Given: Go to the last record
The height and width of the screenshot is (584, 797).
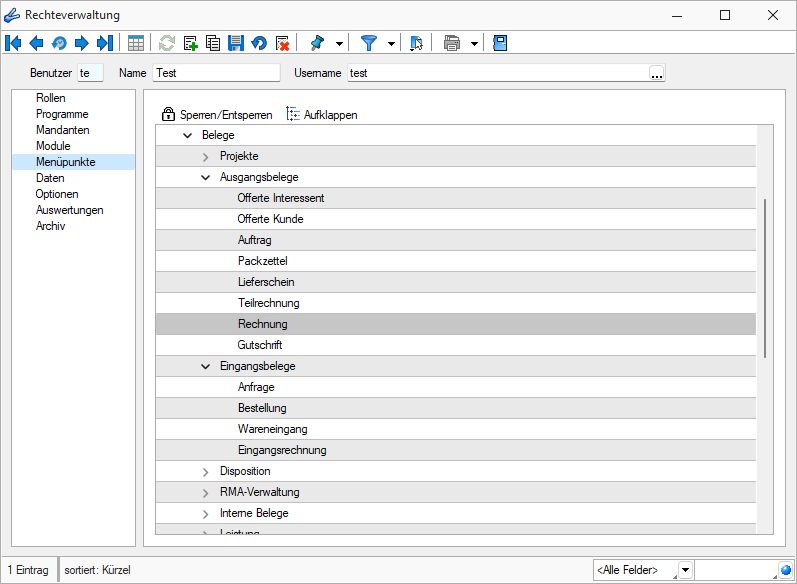Looking at the screenshot, I should [104, 43].
